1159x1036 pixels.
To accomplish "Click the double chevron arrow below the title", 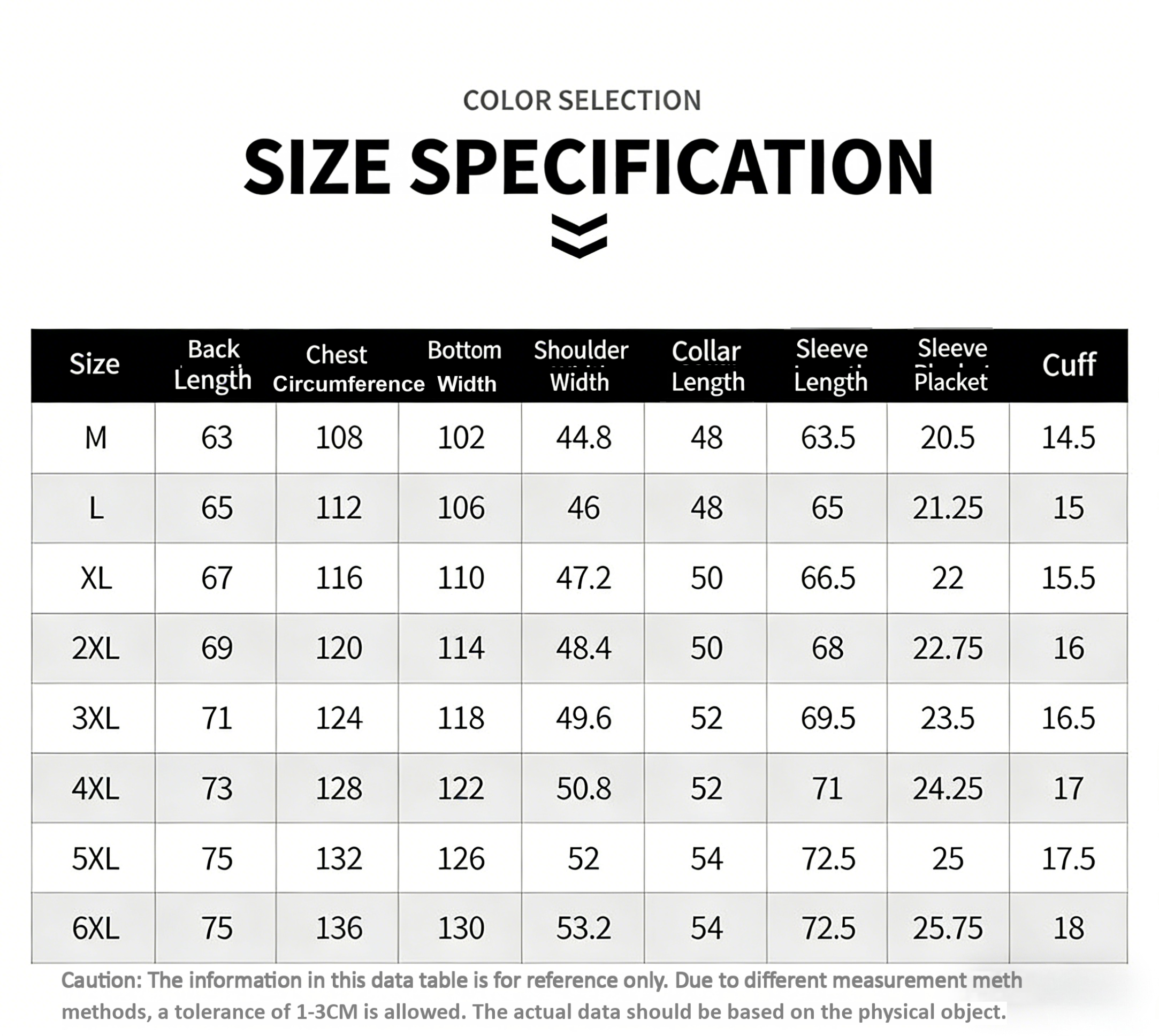I will pos(579,235).
